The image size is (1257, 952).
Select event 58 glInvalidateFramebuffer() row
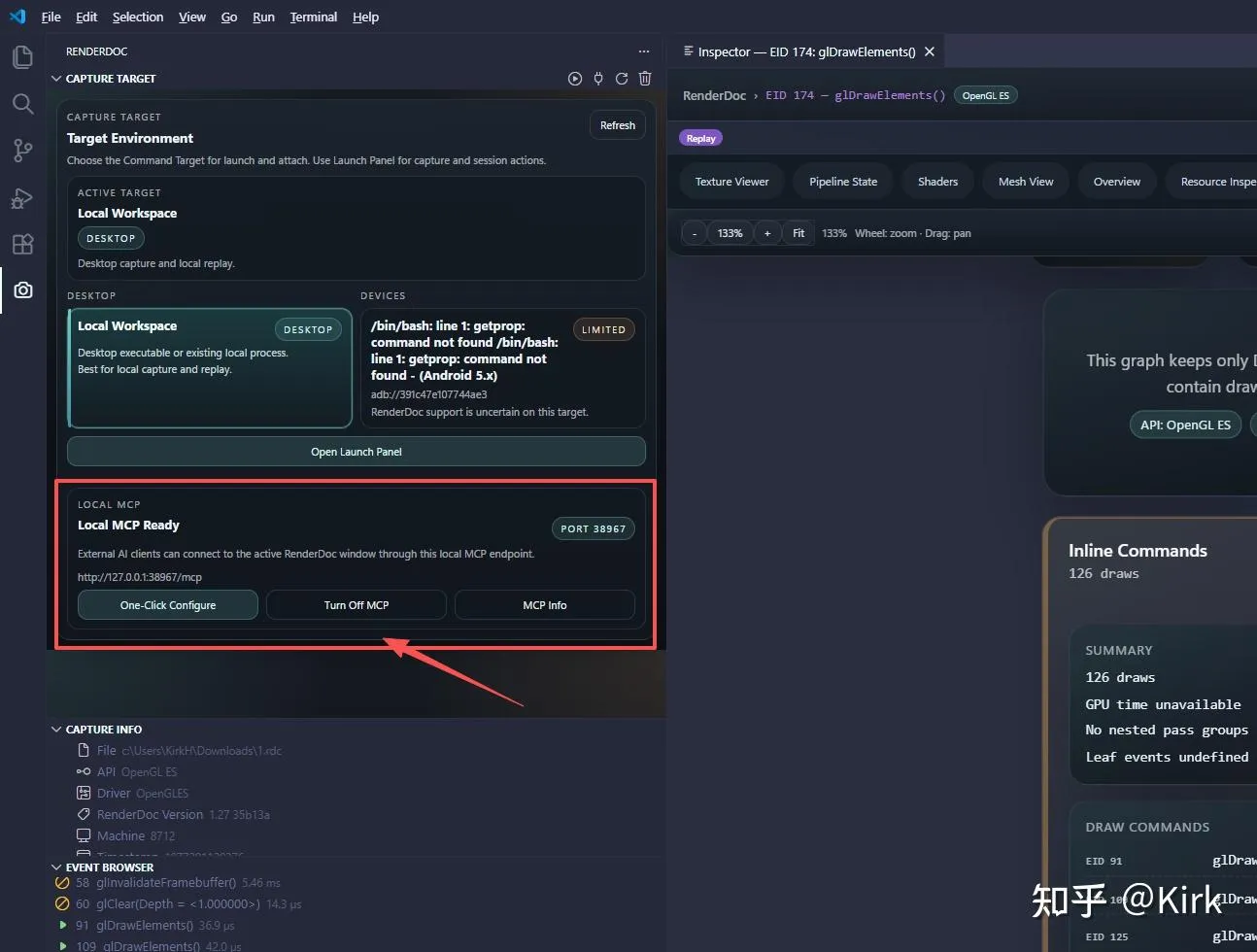pyautogui.click(x=357, y=883)
